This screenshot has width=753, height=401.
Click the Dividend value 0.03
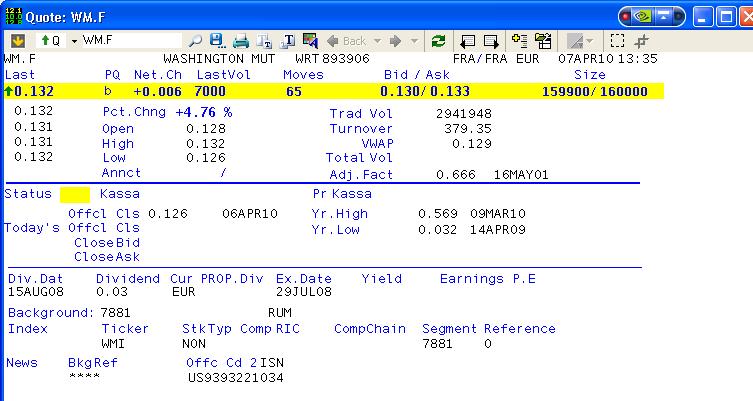(112, 292)
